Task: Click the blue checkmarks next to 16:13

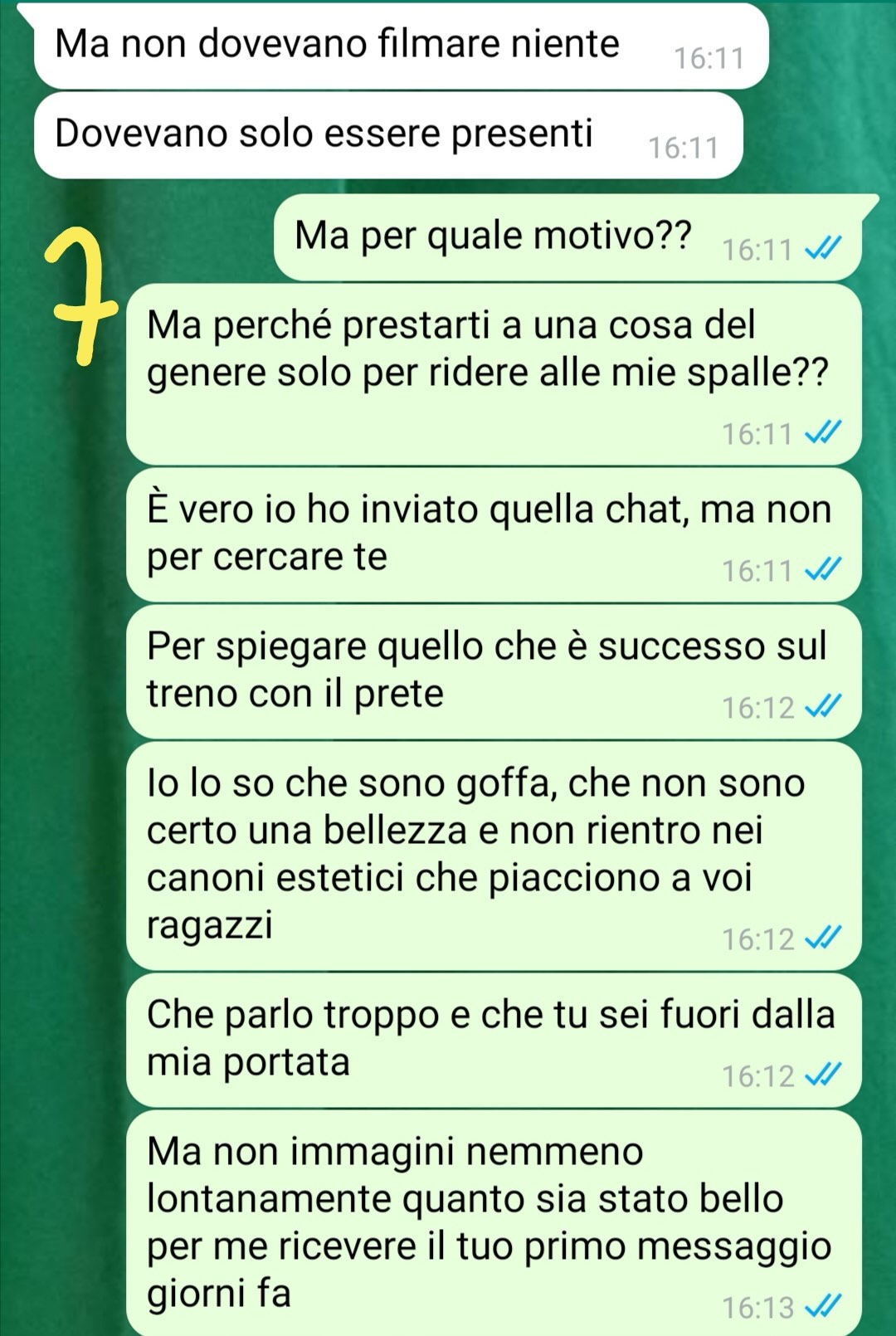Action: (824, 1307)
